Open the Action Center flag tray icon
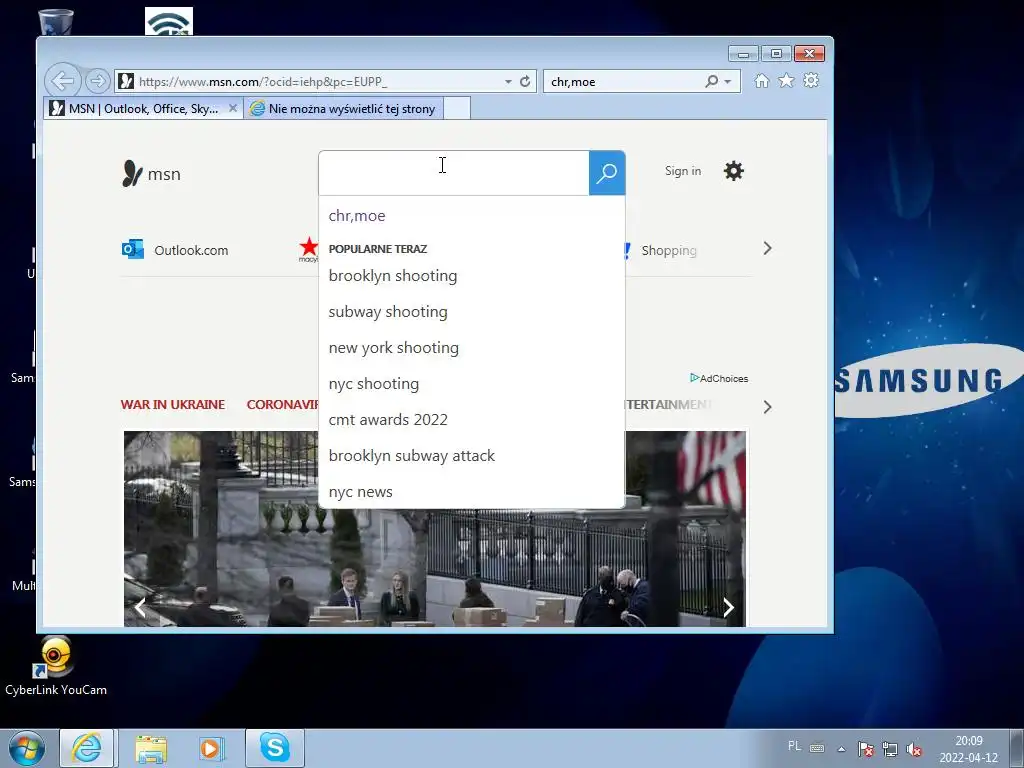Viewport: 1024px width, 768px height. [x=866, y=749]
